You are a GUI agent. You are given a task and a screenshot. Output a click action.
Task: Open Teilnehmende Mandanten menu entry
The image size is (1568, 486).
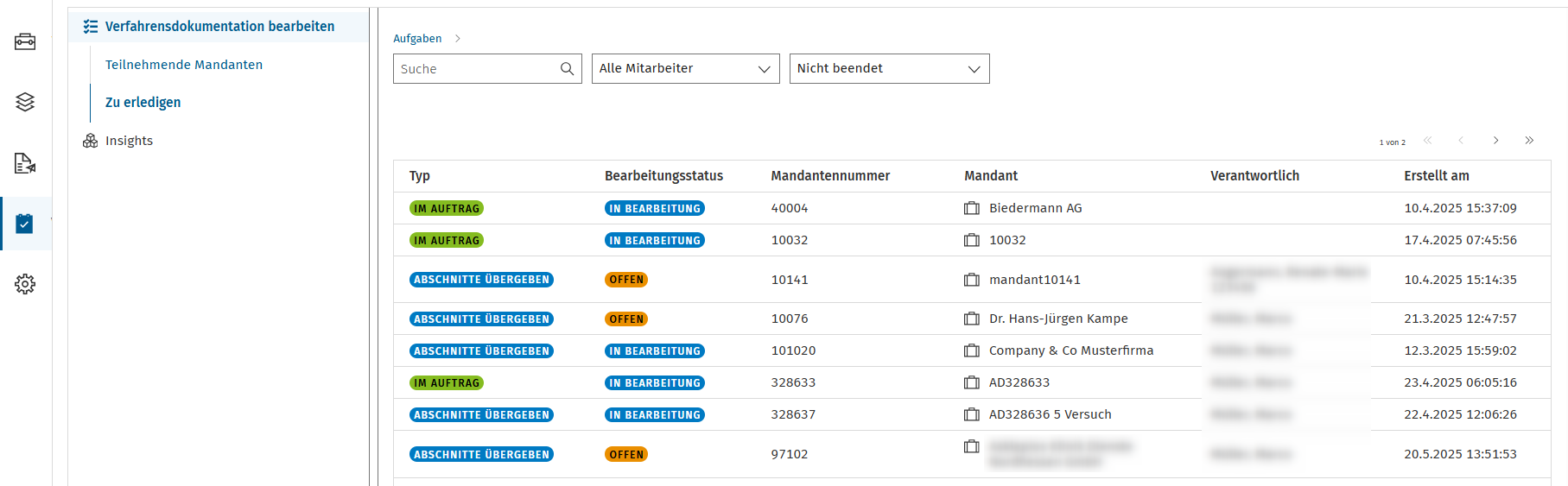click(x=184, y=65)
